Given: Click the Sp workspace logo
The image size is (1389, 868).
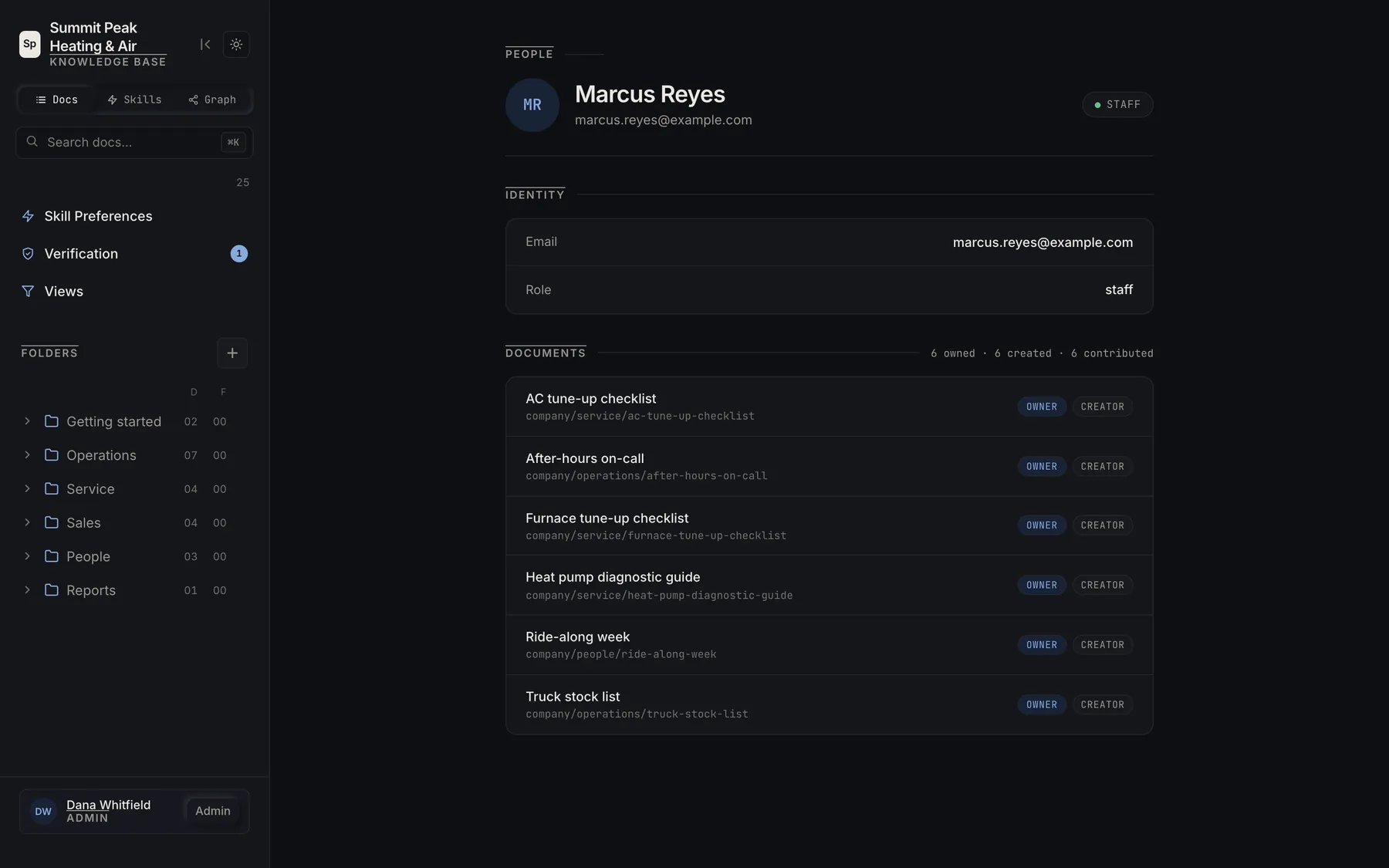Looking at the screenshot, I should 29,44.
